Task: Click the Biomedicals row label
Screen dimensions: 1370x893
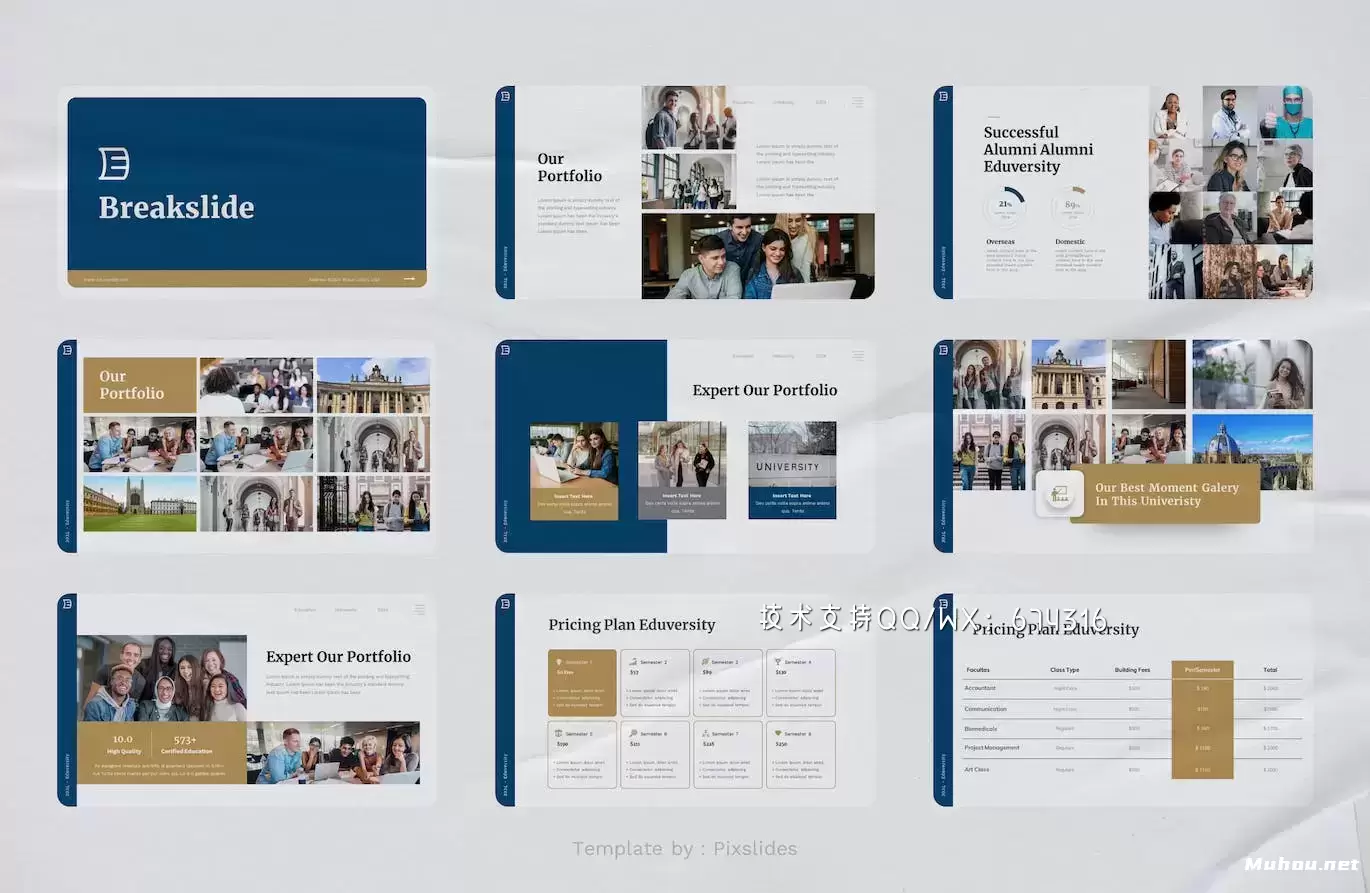Action: [x=981, y=729]
